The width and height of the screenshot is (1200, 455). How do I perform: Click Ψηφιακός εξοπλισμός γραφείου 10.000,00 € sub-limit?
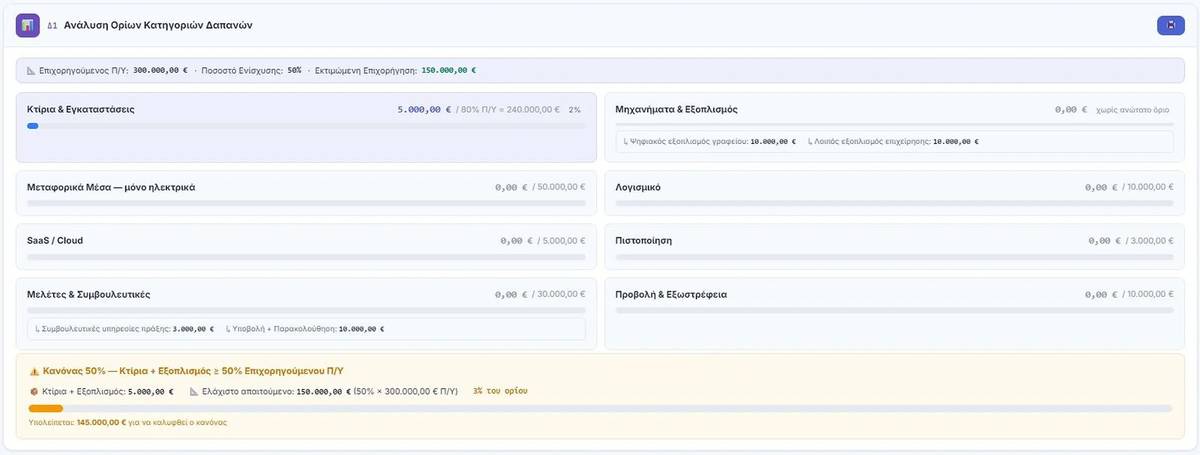[x=709, y=142]
